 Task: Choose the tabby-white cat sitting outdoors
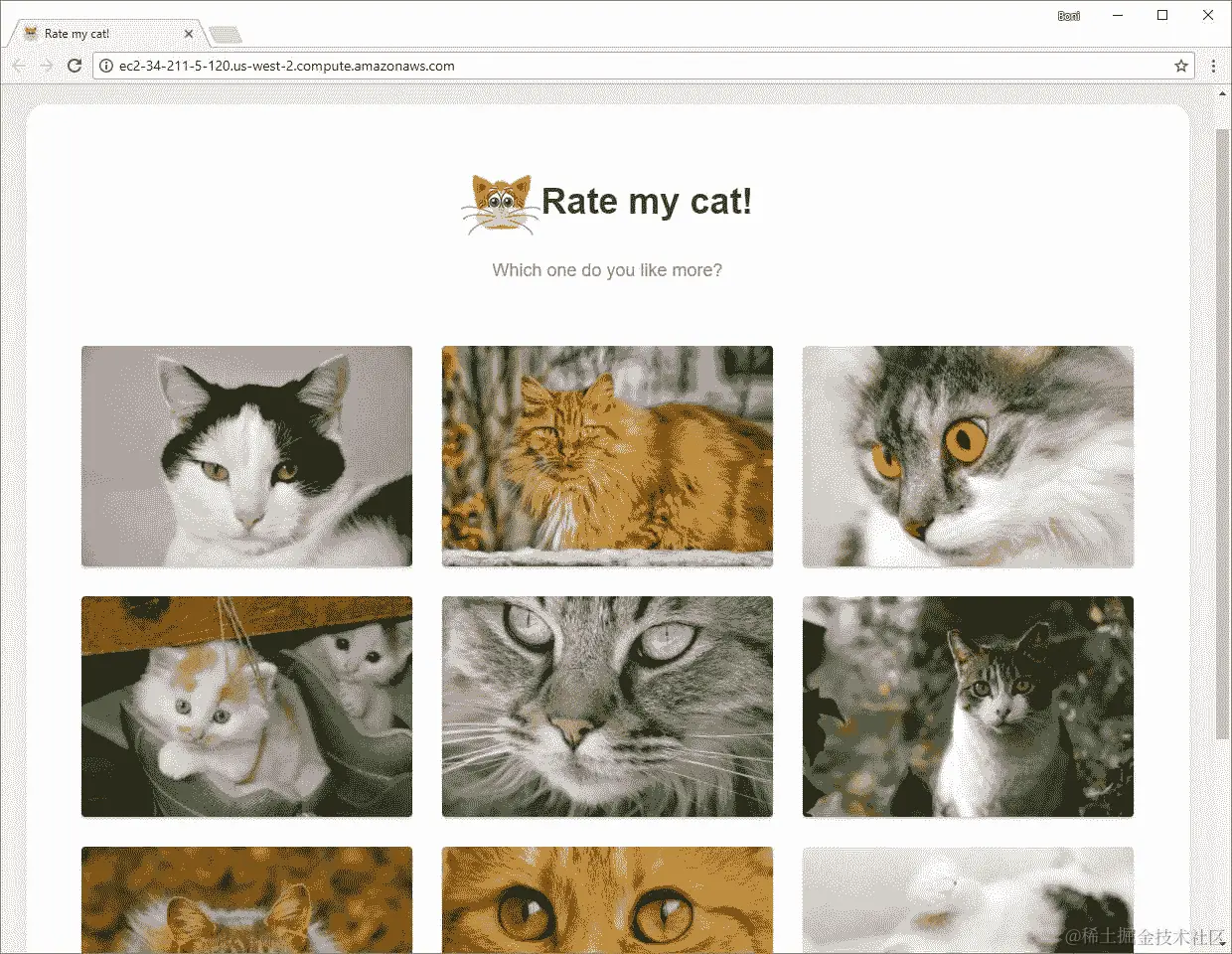point(968,707)
